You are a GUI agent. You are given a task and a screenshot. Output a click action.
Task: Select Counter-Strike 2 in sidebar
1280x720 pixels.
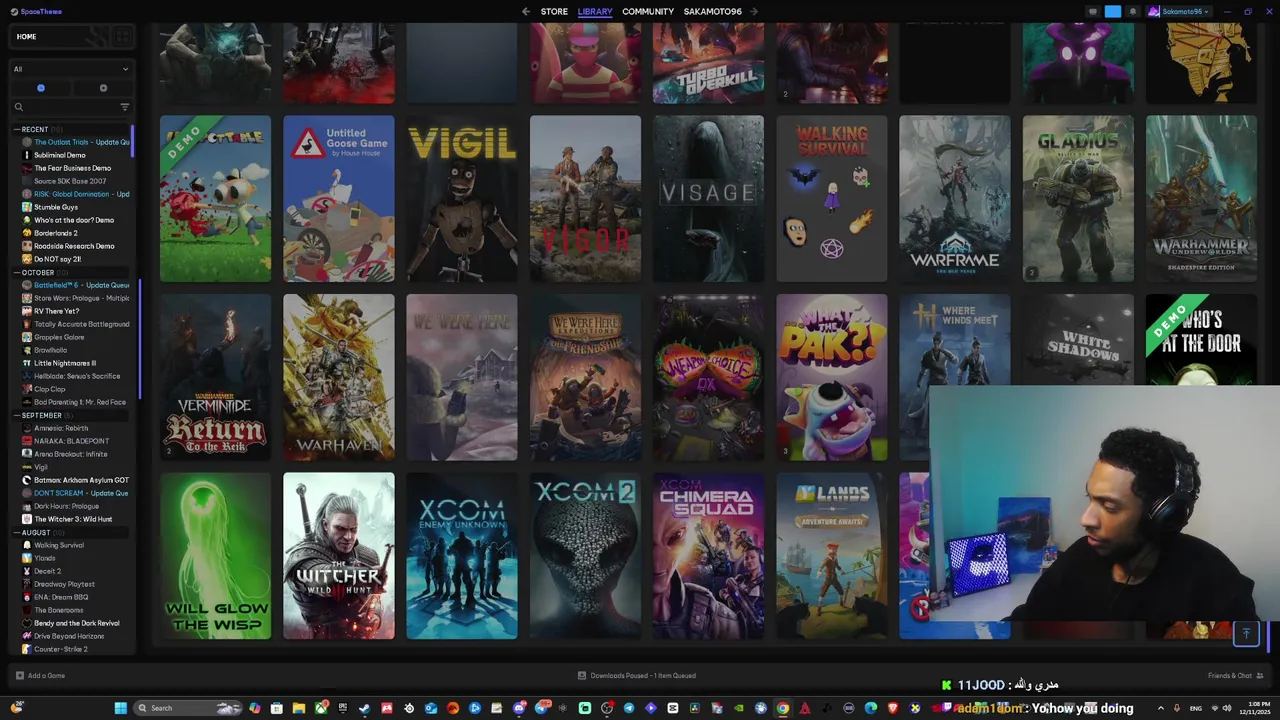[75, 649]
